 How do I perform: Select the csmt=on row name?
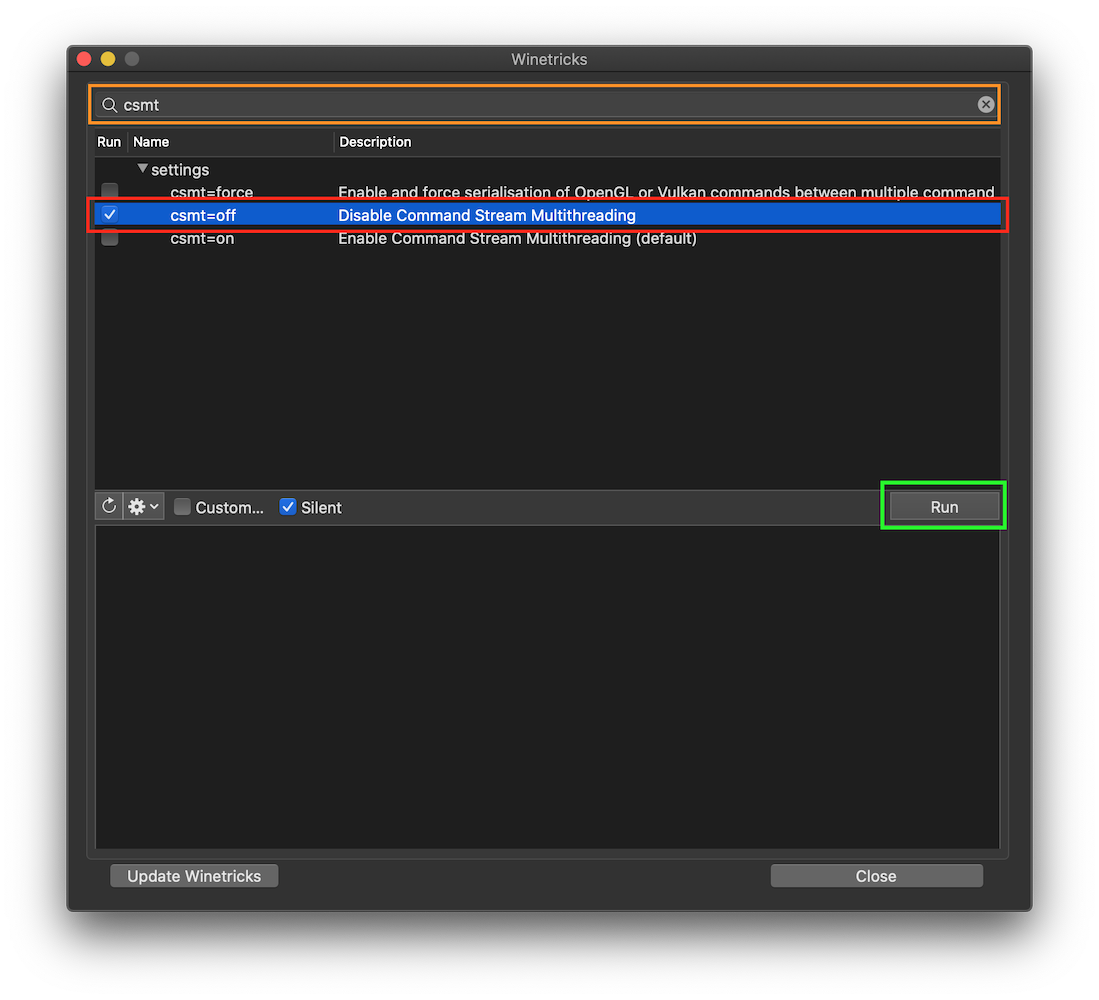(x=202, y=238)
